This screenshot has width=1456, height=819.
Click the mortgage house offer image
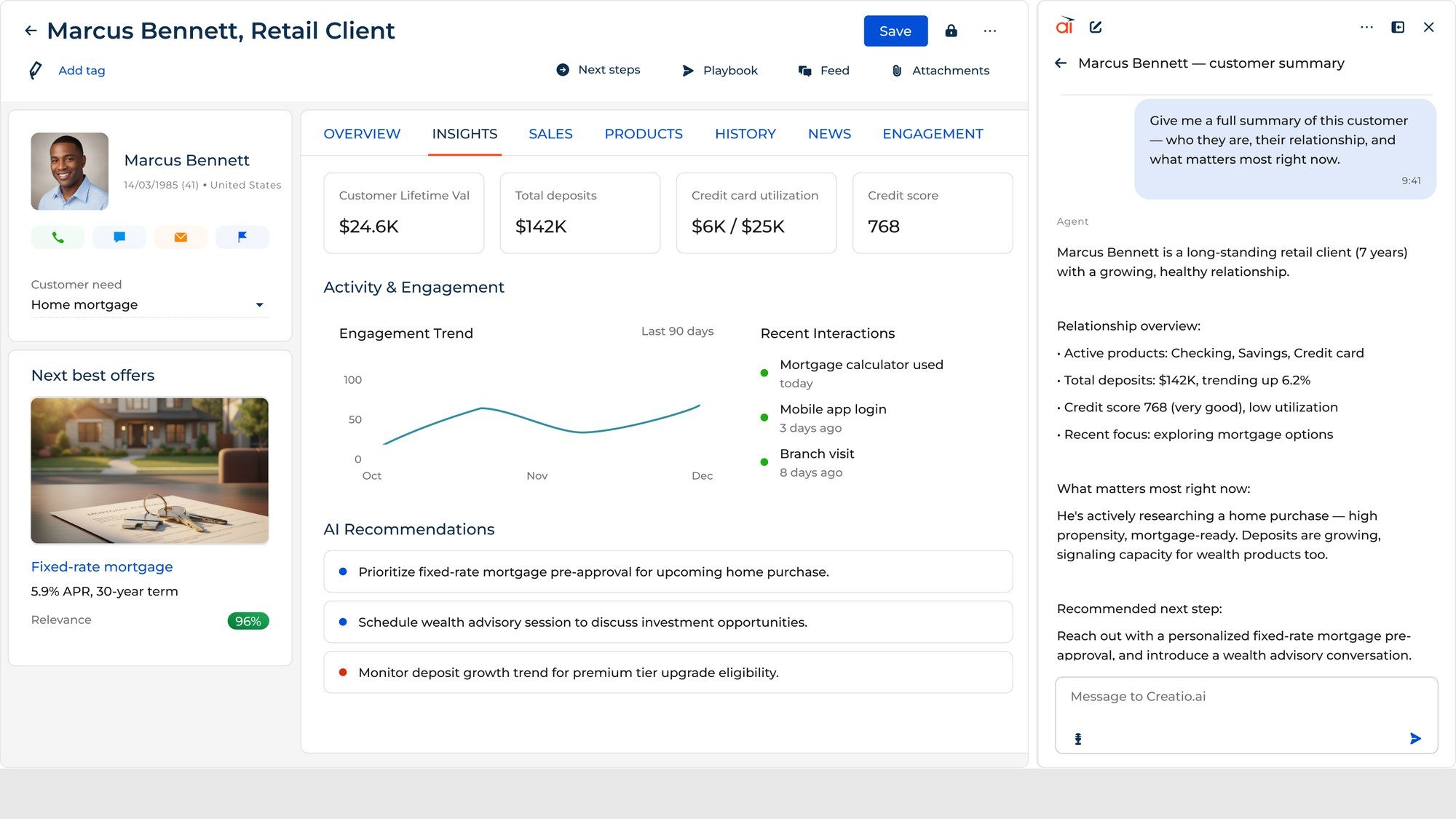click(150, 470)
